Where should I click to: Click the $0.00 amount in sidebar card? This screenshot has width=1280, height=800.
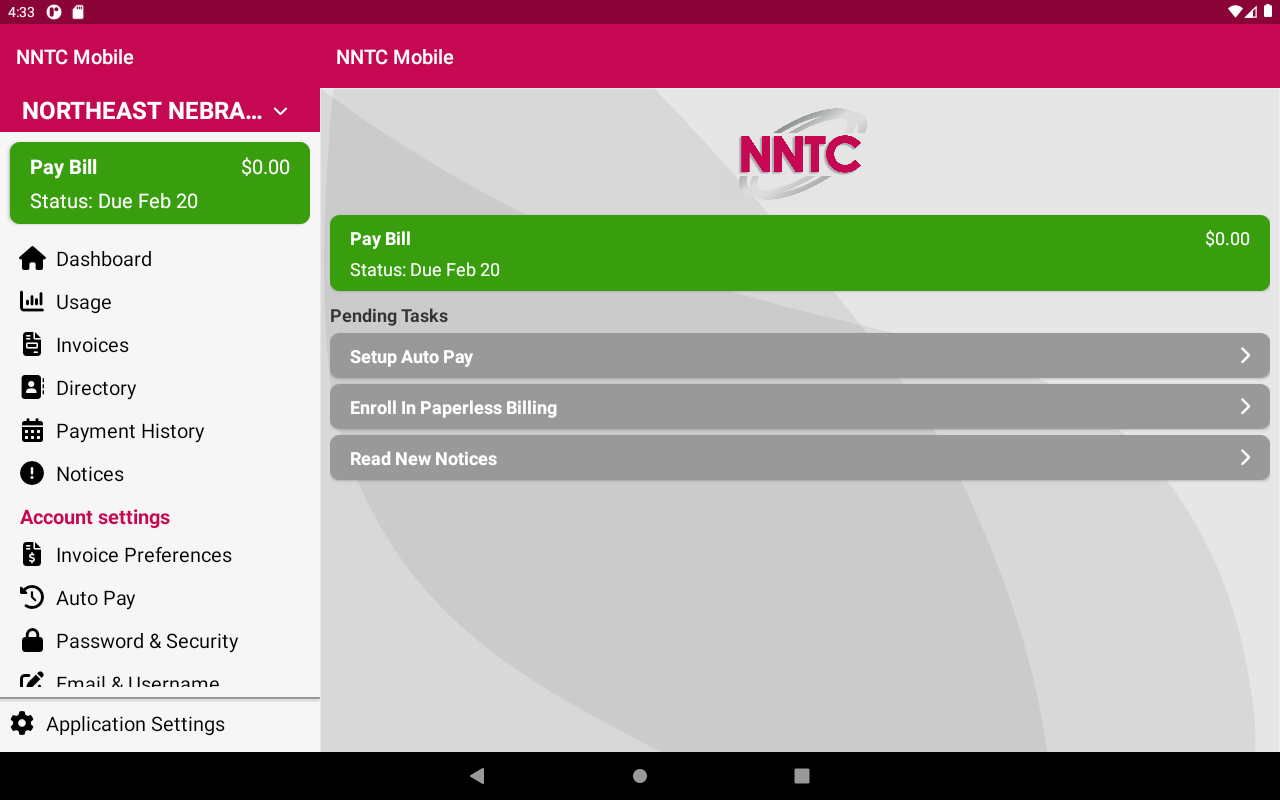(265, 167)
